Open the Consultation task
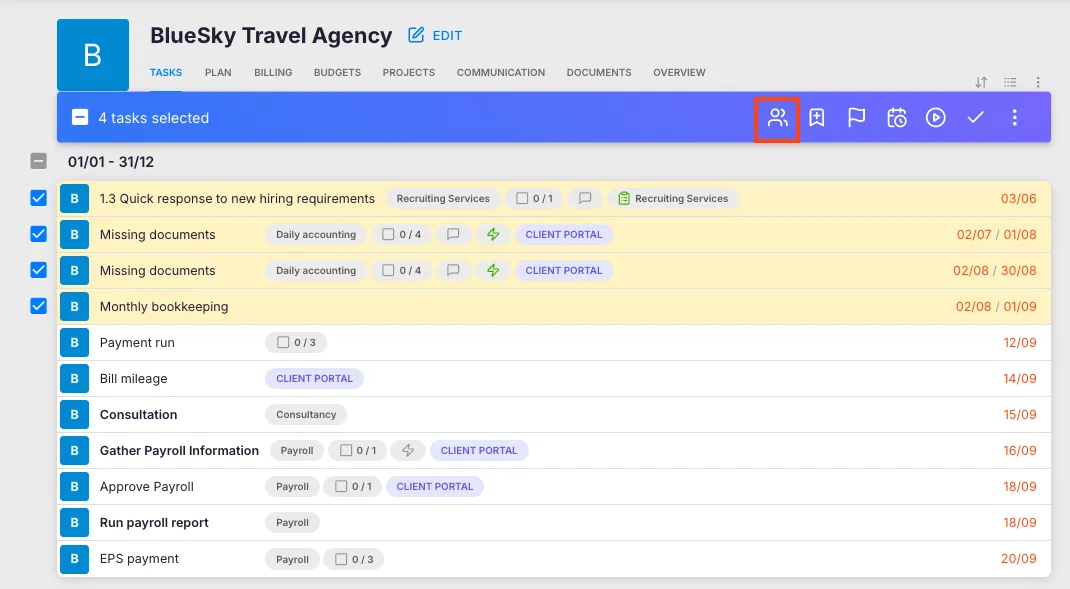Viewport: 1070px width, 589px height. point(138,414)
